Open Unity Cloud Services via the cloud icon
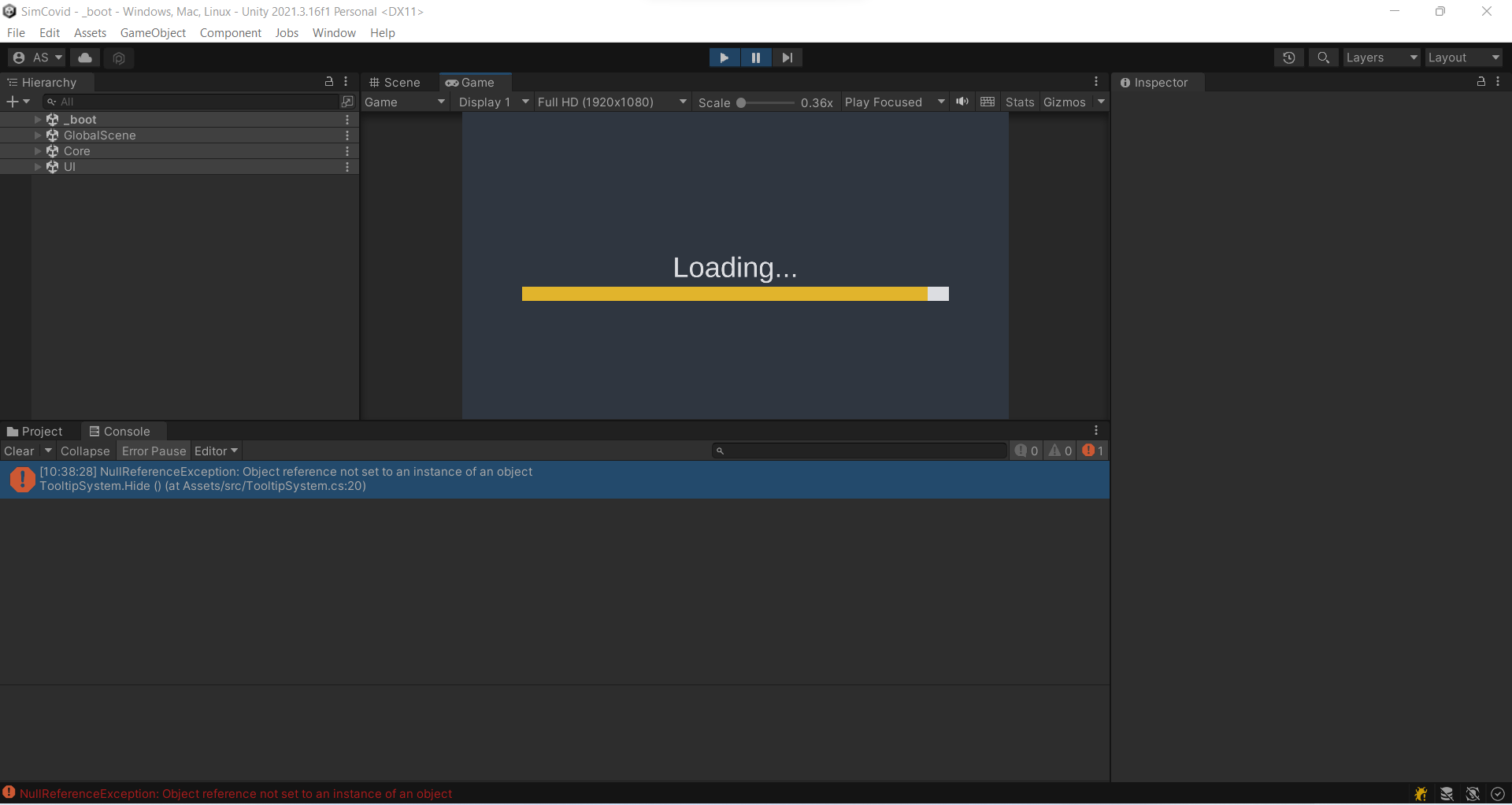This screenshot has height=805, width=1512. coord(84,57)
